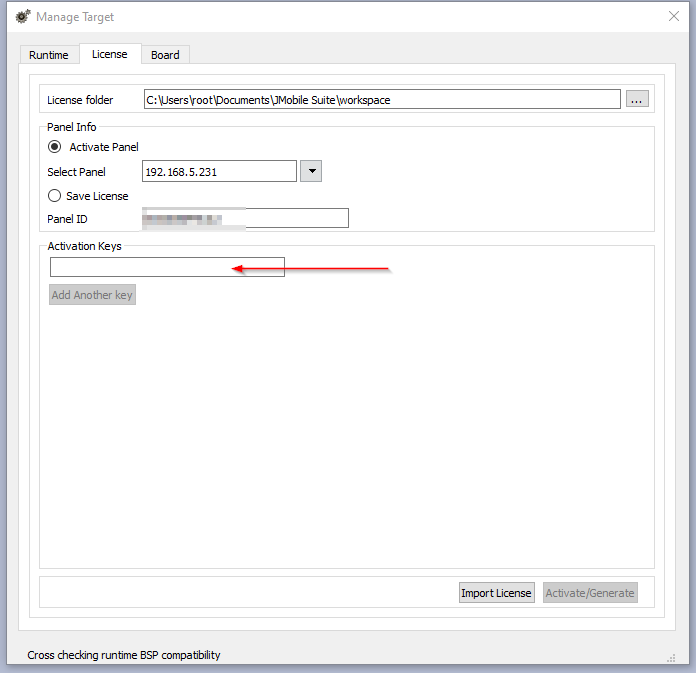
Task: Open the Board tab
Action: point(165,55)
